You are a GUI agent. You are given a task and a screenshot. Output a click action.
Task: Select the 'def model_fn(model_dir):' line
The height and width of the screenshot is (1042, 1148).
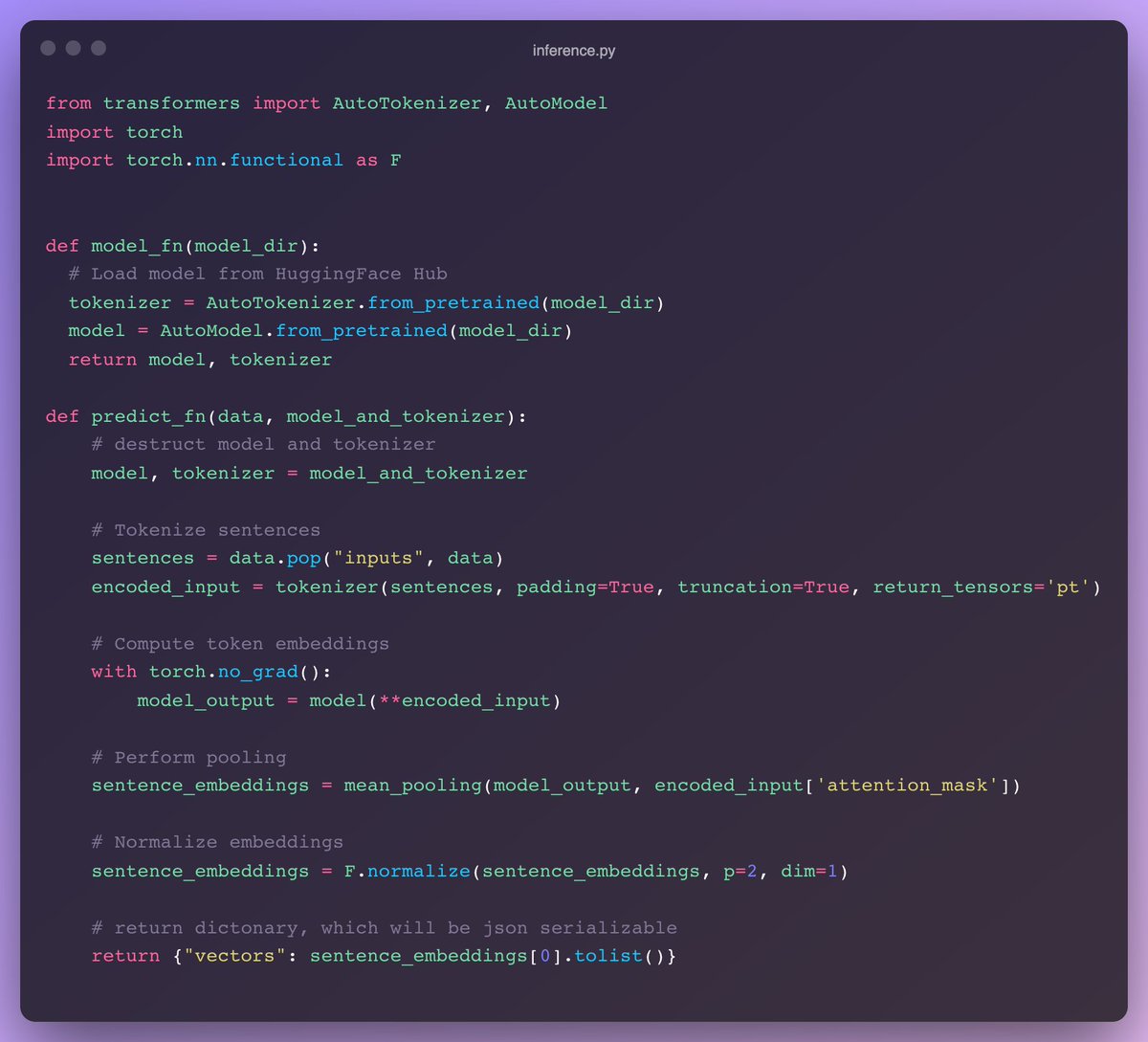tap(183, 246)
